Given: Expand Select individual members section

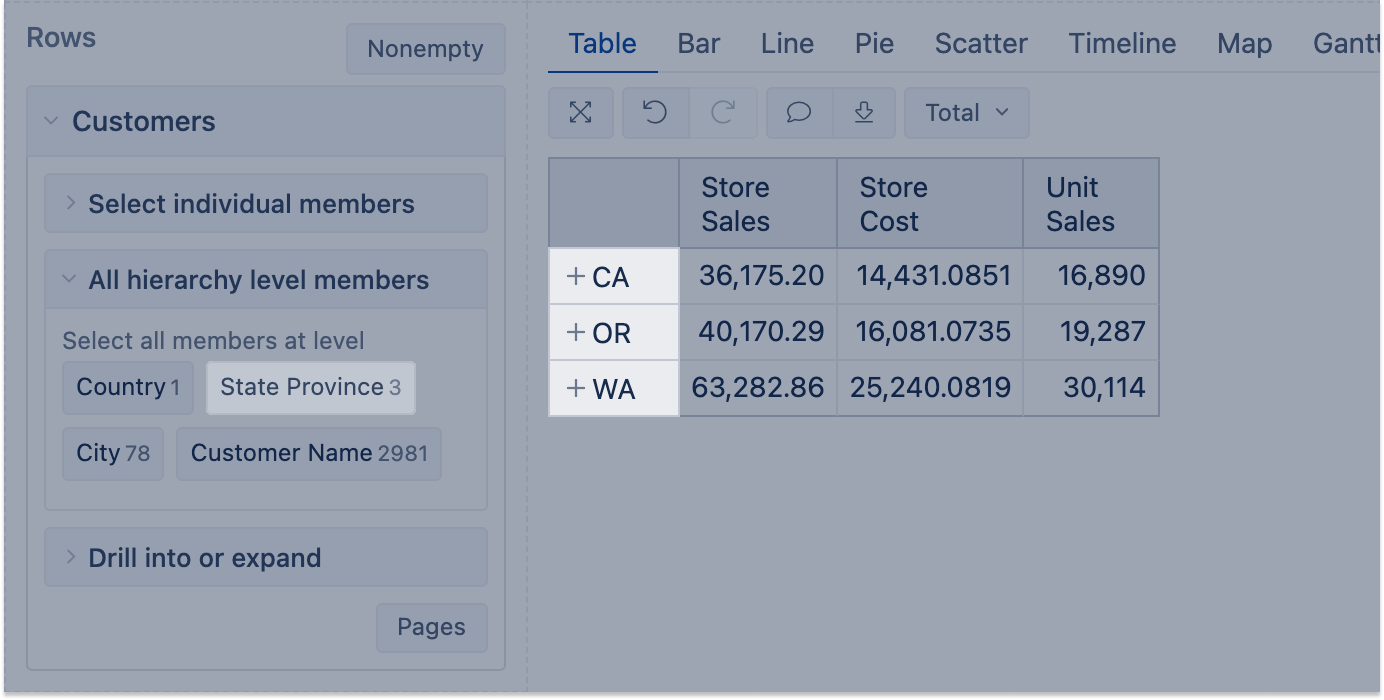Looking at the screenshot, I should pyautogui.click(x=266, y=204).
